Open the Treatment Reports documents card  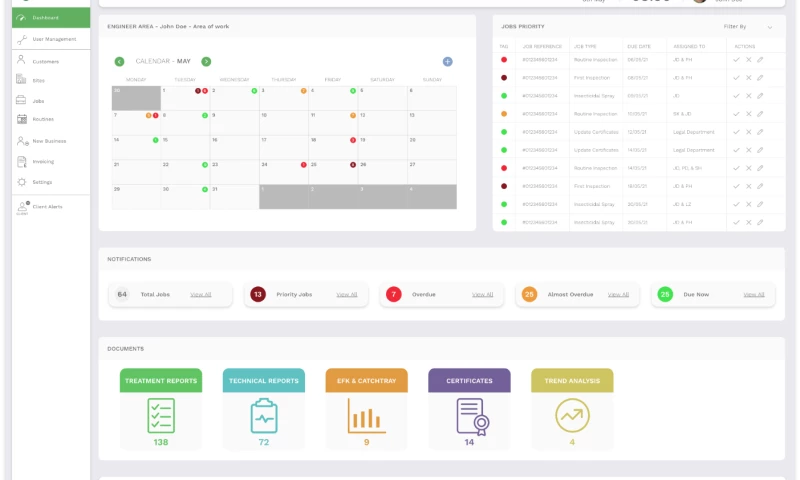tap(161, 410)
